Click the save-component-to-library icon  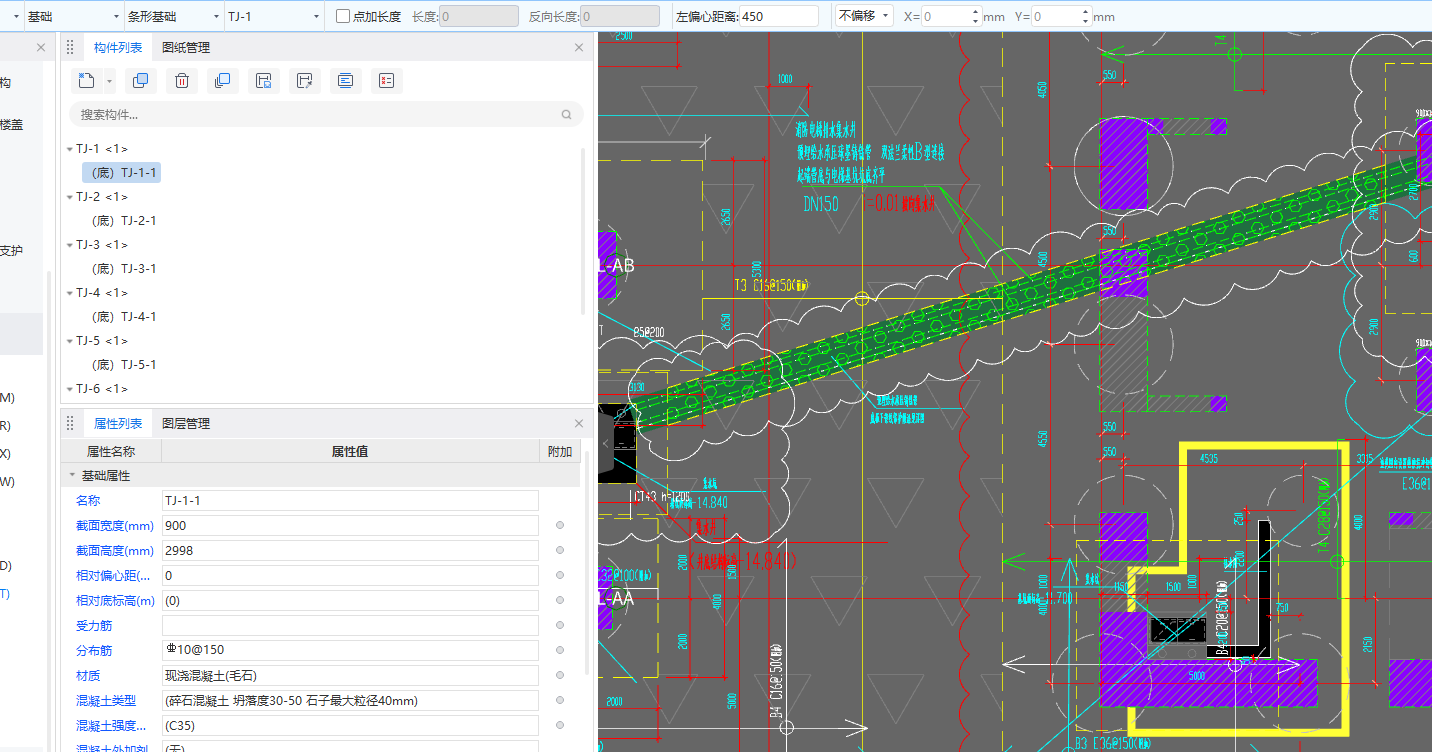(263, 81)
